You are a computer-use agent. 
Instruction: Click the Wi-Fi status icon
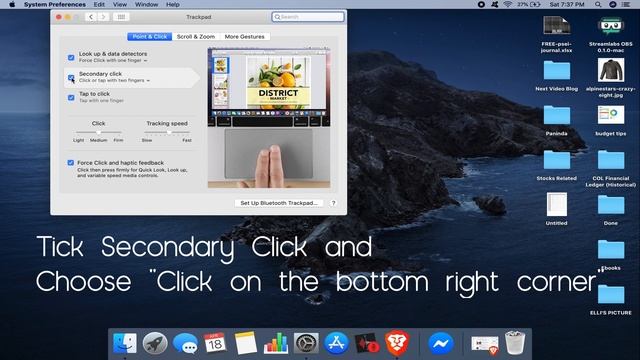(508, 4)
